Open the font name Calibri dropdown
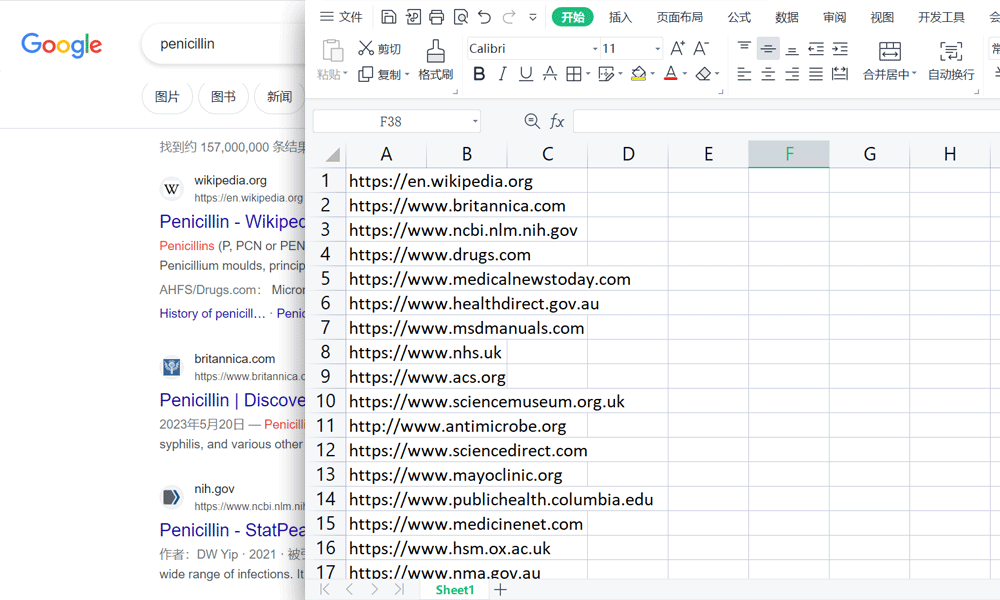Screen dimensions: 1000x600 (x=595, y=48)
